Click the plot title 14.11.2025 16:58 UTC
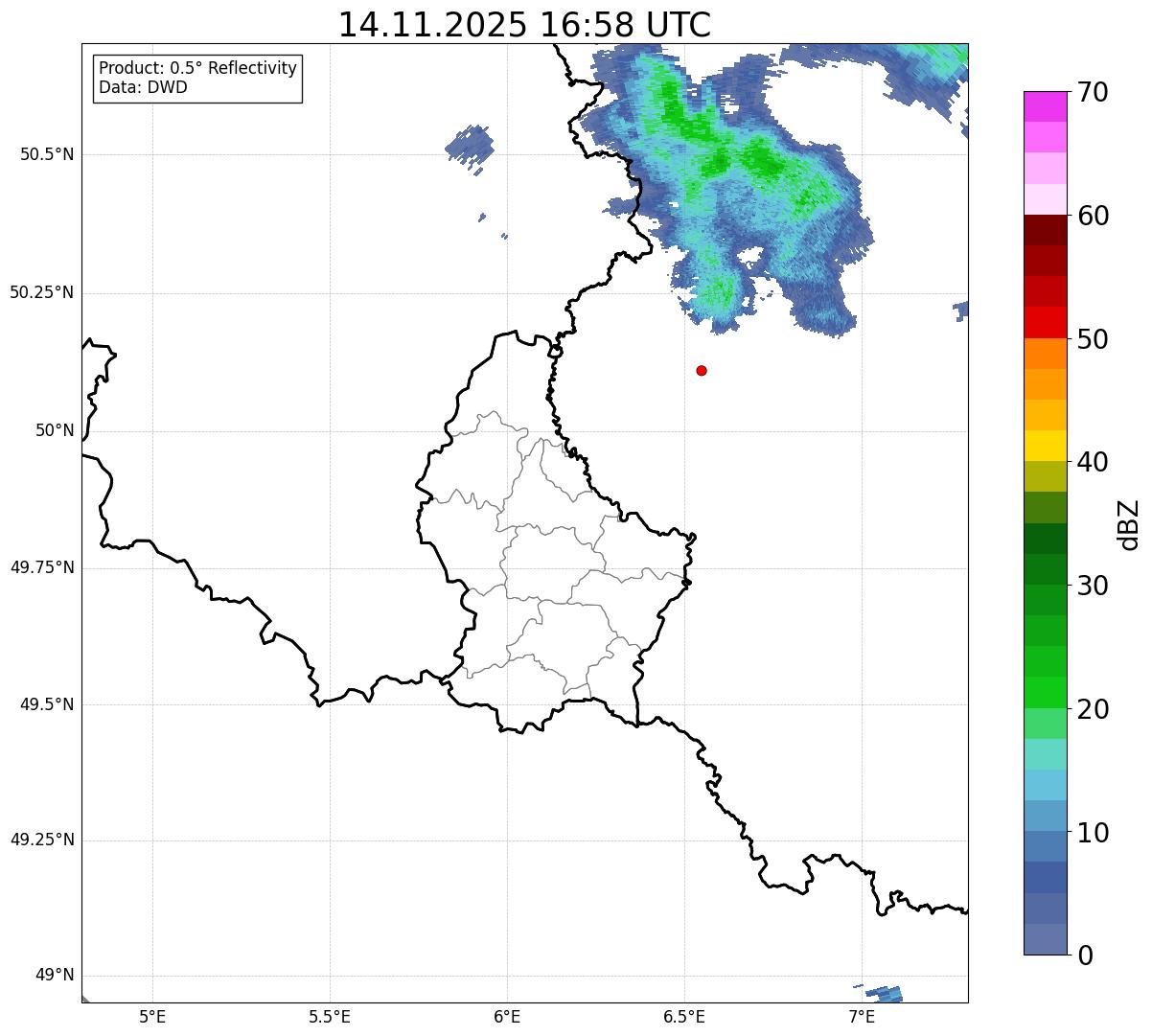This screenshot has height=1036, width=1152. click(524, 25)
